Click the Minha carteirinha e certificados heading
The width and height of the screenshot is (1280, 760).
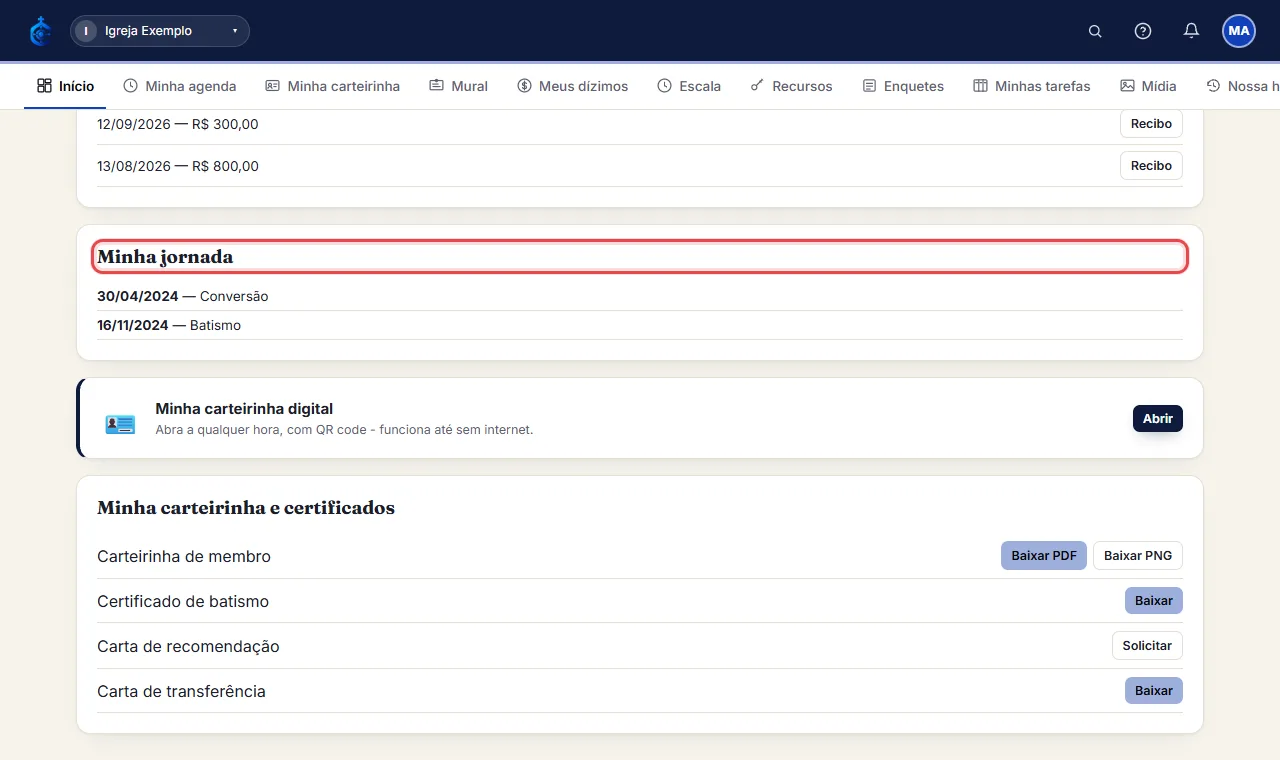pyautogui.click(x=246, y=508)
